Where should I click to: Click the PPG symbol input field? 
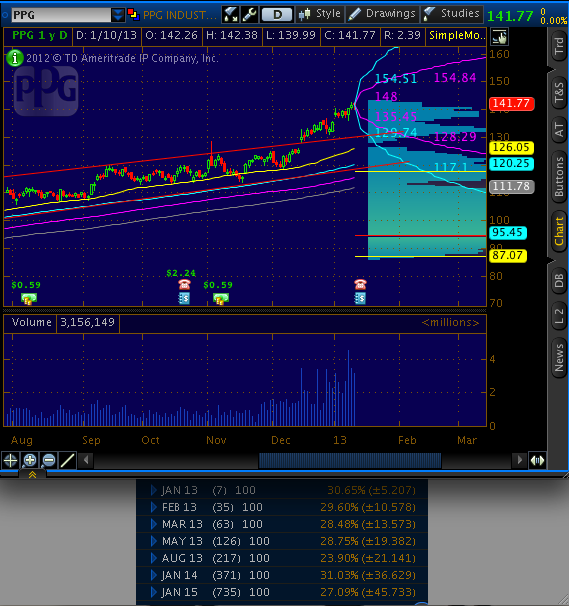point(61,15)
